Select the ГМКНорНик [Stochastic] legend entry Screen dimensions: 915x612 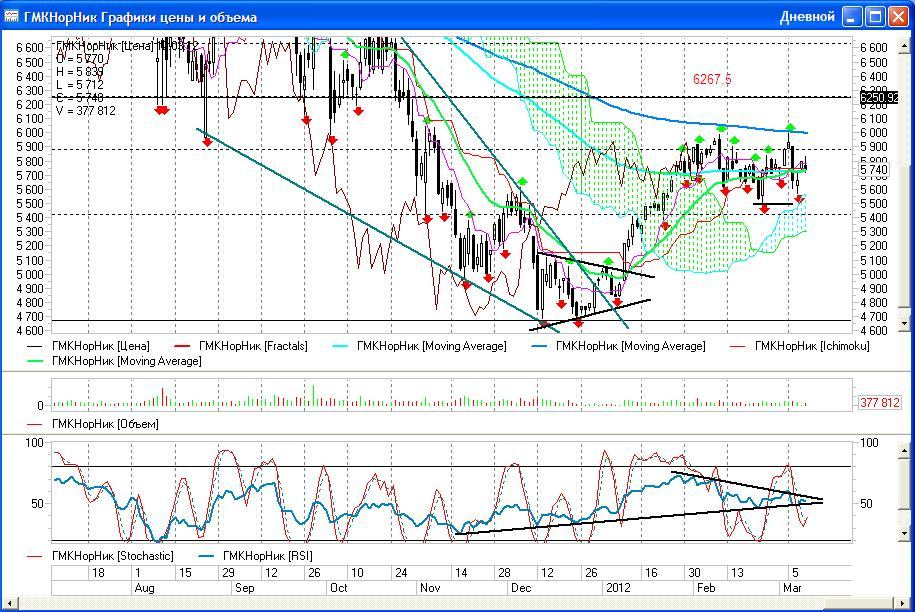[100, 556]
